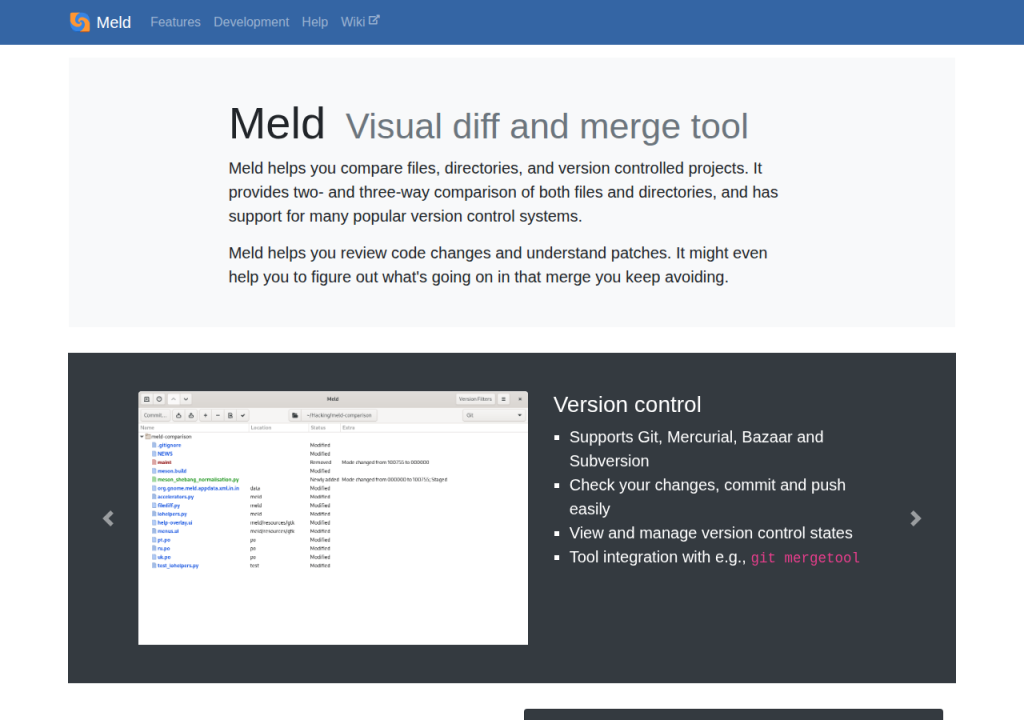The height and width of the screenshot is (720, 1024).
Task: Click the Meld logo icon in navbar
Action: pyautogui.click(x=80, y=22)
